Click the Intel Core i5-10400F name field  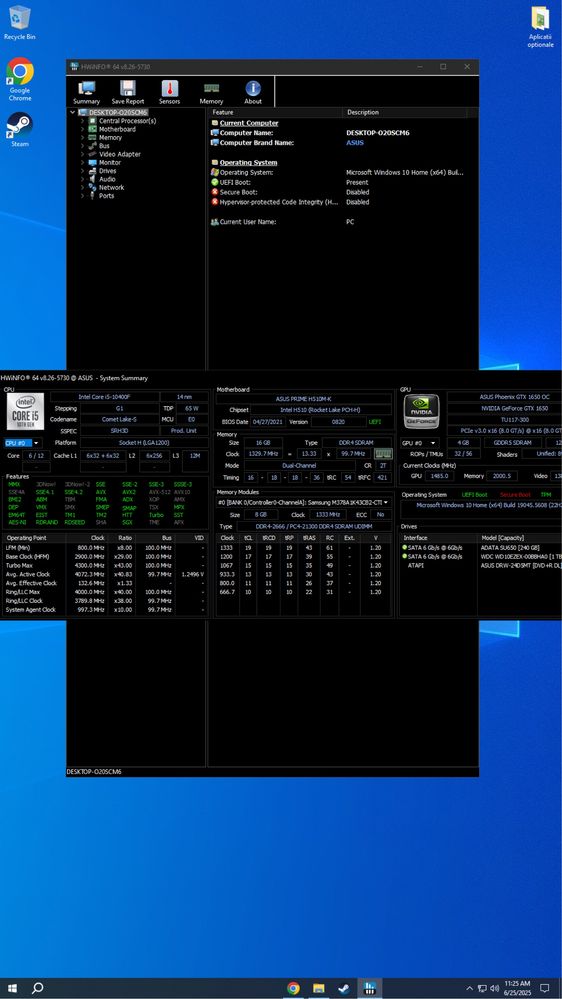click(102, 396)
